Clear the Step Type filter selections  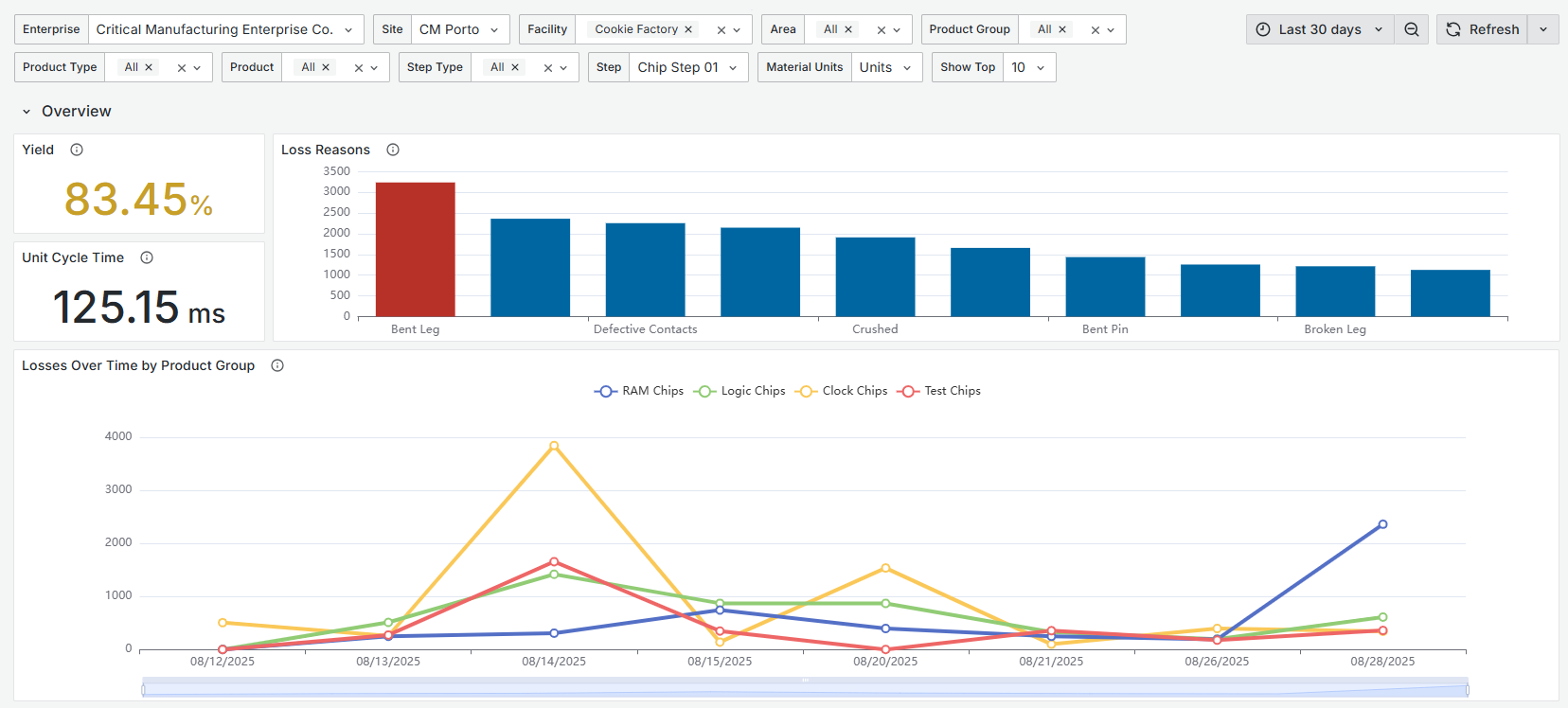click(547, 68)
